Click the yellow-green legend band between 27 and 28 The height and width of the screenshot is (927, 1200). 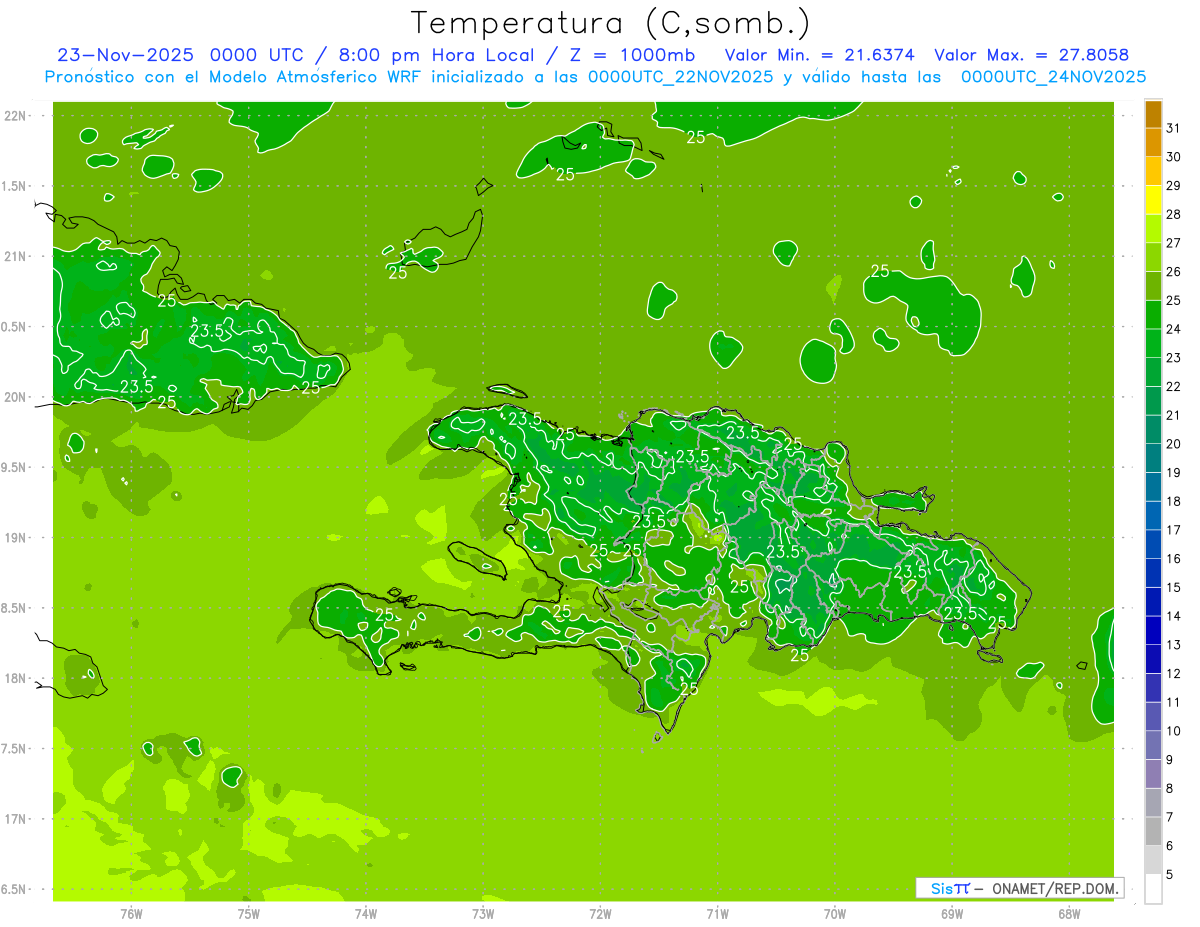pos(1153,229)
